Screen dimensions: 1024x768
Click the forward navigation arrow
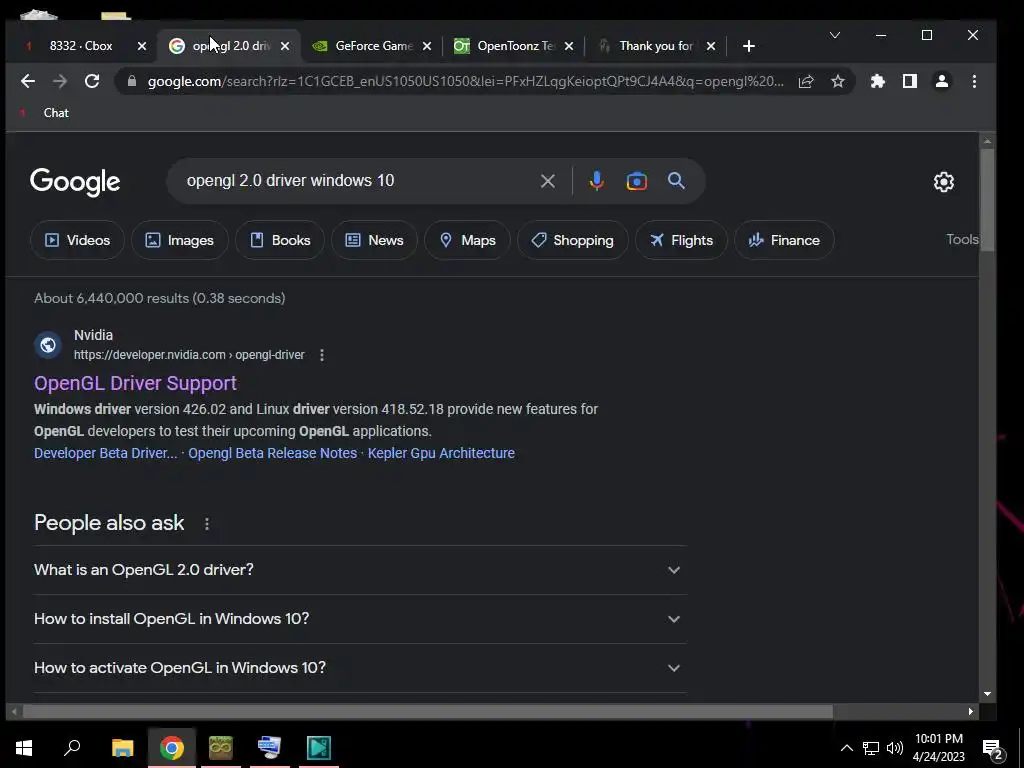pos(59,81)
